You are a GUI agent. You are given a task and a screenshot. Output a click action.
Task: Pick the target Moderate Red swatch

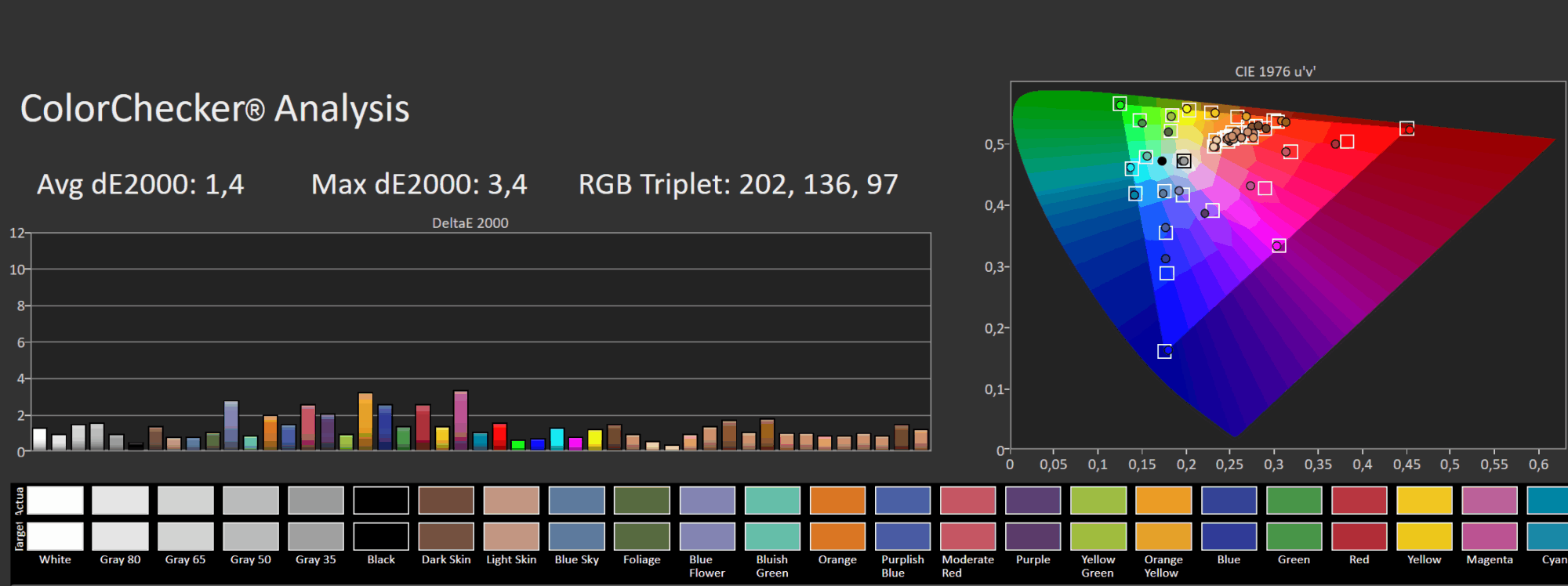967,537
